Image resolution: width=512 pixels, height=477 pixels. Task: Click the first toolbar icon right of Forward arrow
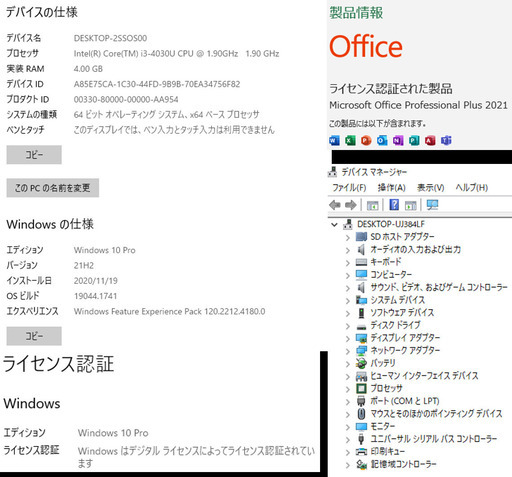(372, 205)
